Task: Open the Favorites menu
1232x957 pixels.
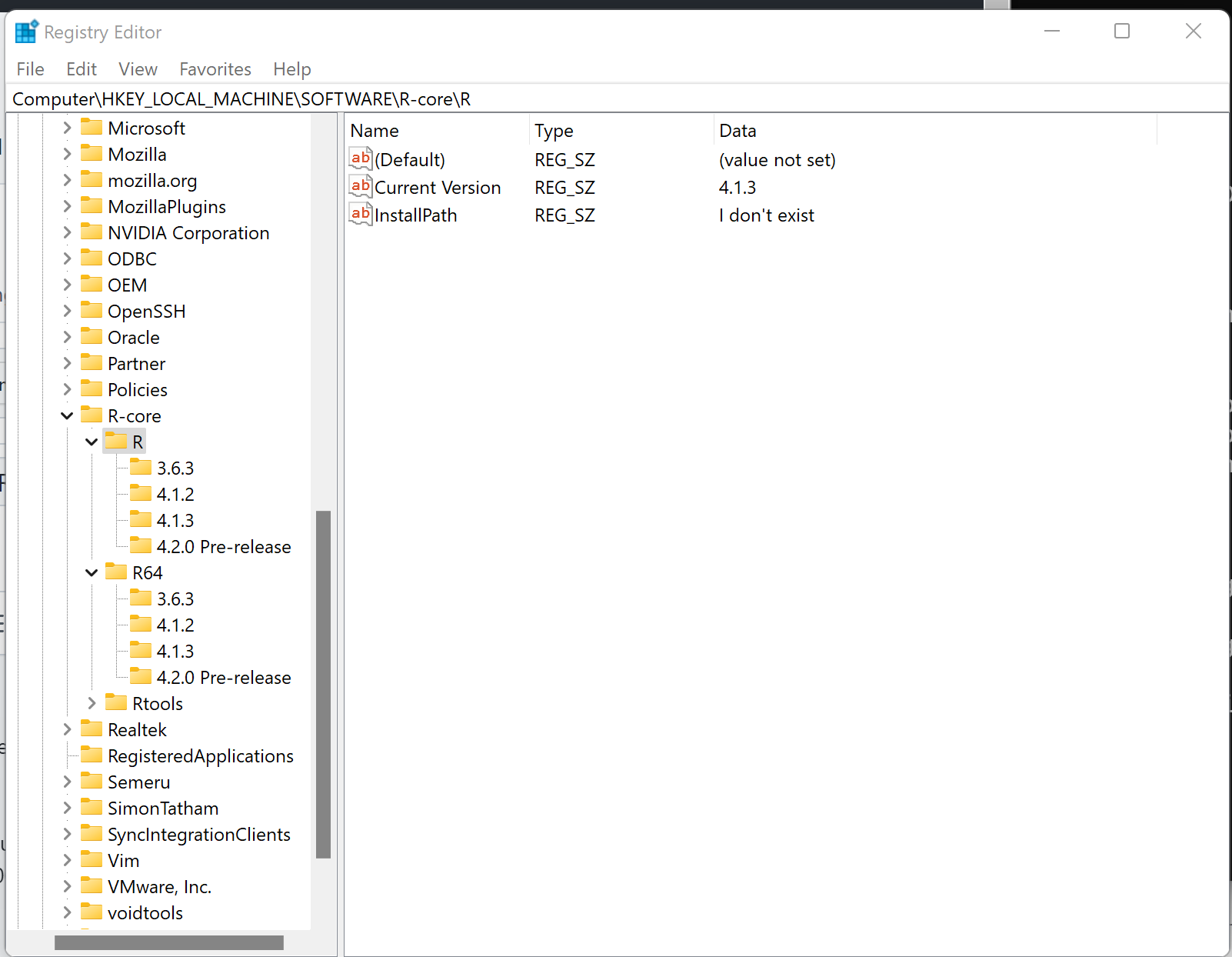Action: [215, 69]
